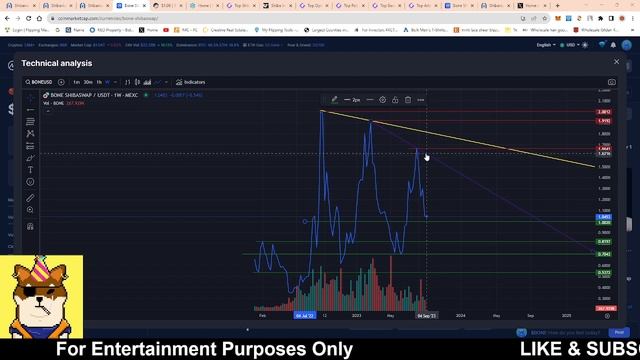Open chart time axis settings gear
The width and height of the screenshot is (640, 360).
coord(607,316)
